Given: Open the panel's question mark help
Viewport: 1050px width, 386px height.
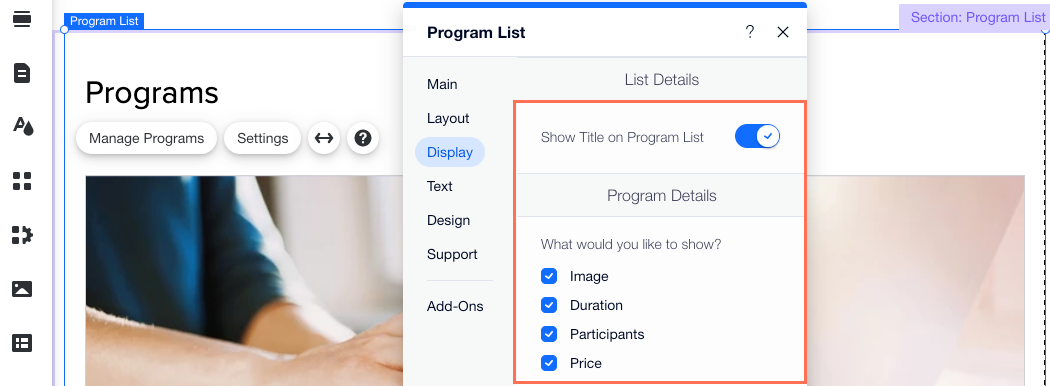Looking at the screenshot, I should click(750, 31).
